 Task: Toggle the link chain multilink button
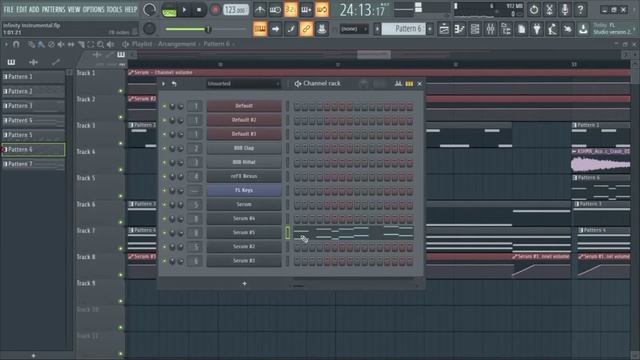(306, 29)
